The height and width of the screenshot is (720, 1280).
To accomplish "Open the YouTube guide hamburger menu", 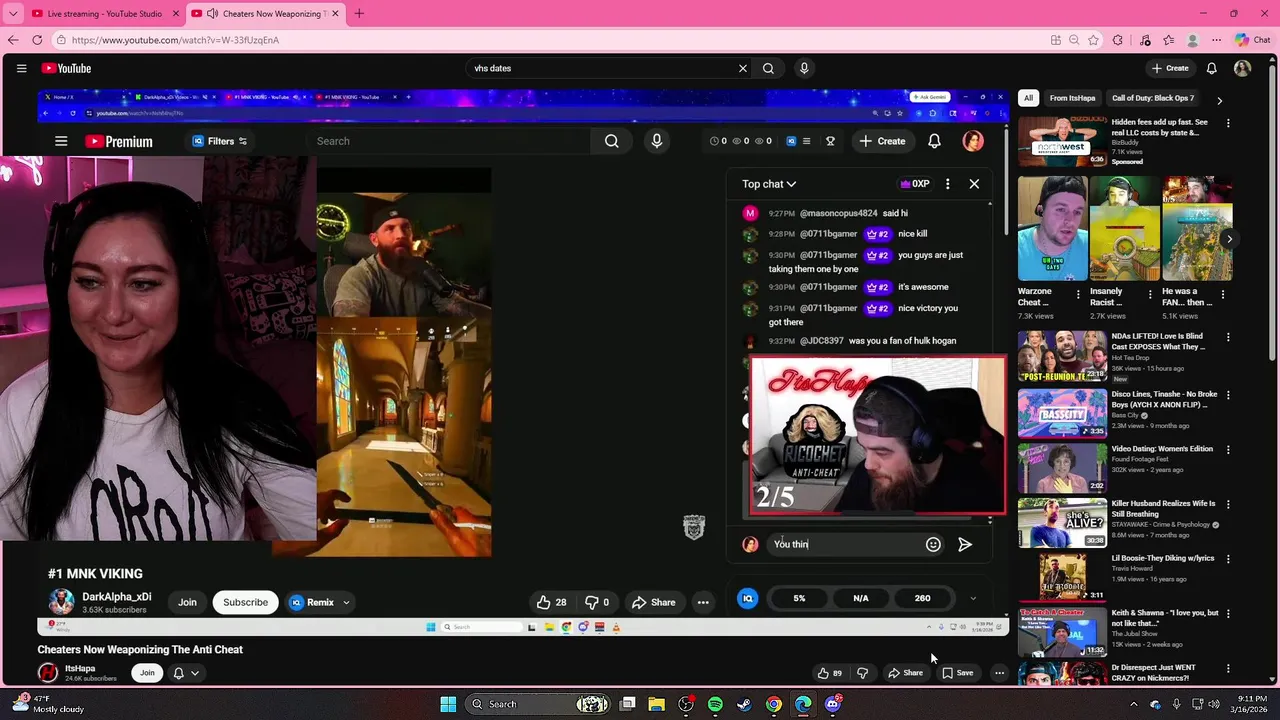I will click(x=21, y=68).
